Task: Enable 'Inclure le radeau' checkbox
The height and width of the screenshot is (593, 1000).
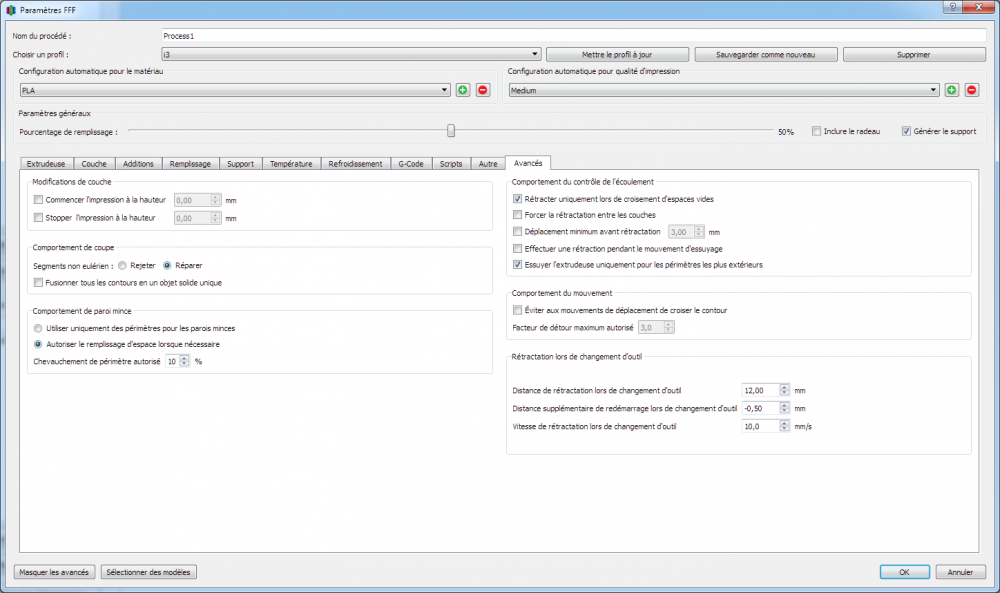Action: [x=816, y=131]
